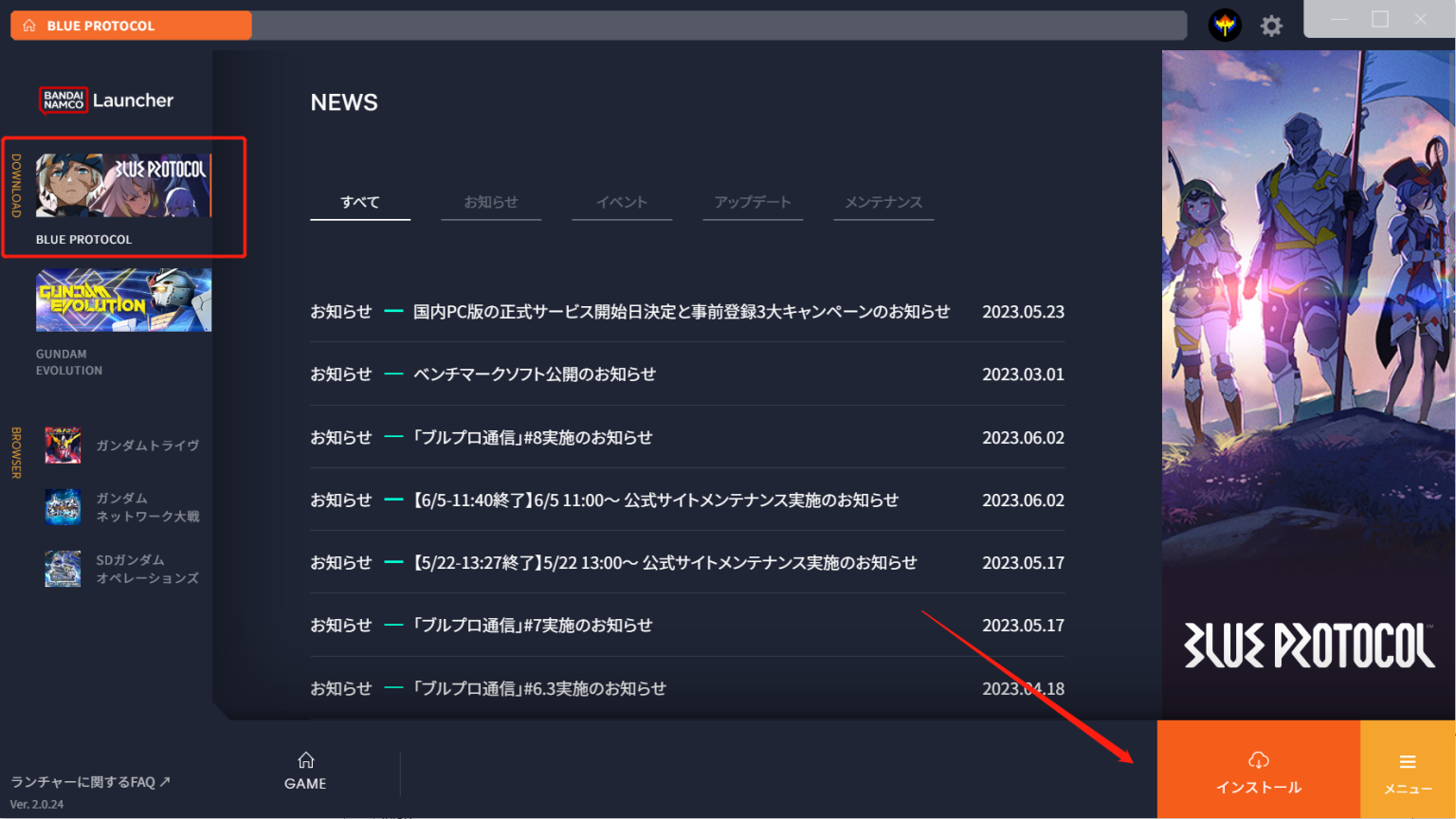Switch to the イベント news tab
Viewport: 1456px width, 819px height.
622,203
